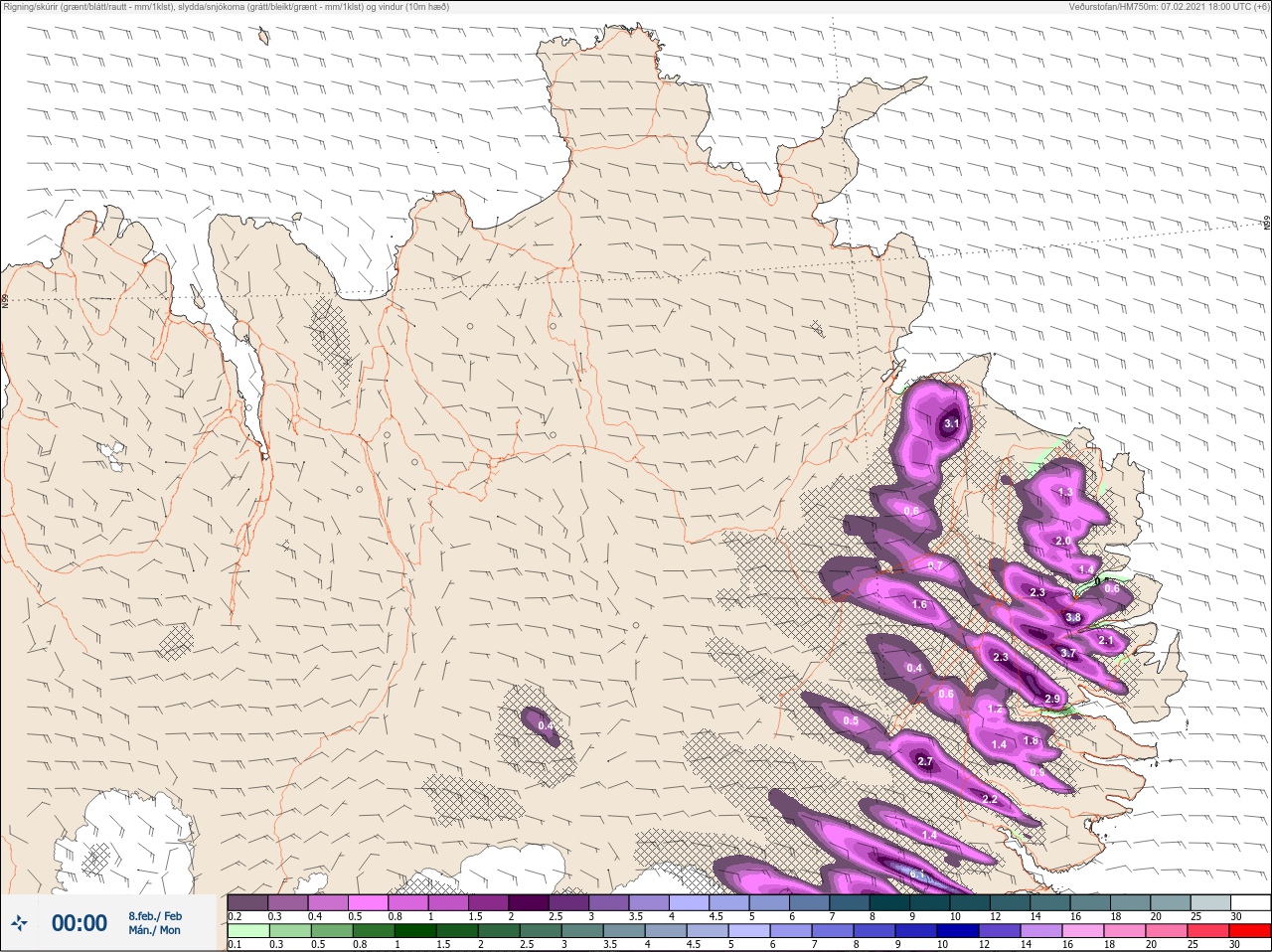Viewport: 1272px width, 952px height.
Task: Click the 2.2 snowfall value label
Action: 990,799
